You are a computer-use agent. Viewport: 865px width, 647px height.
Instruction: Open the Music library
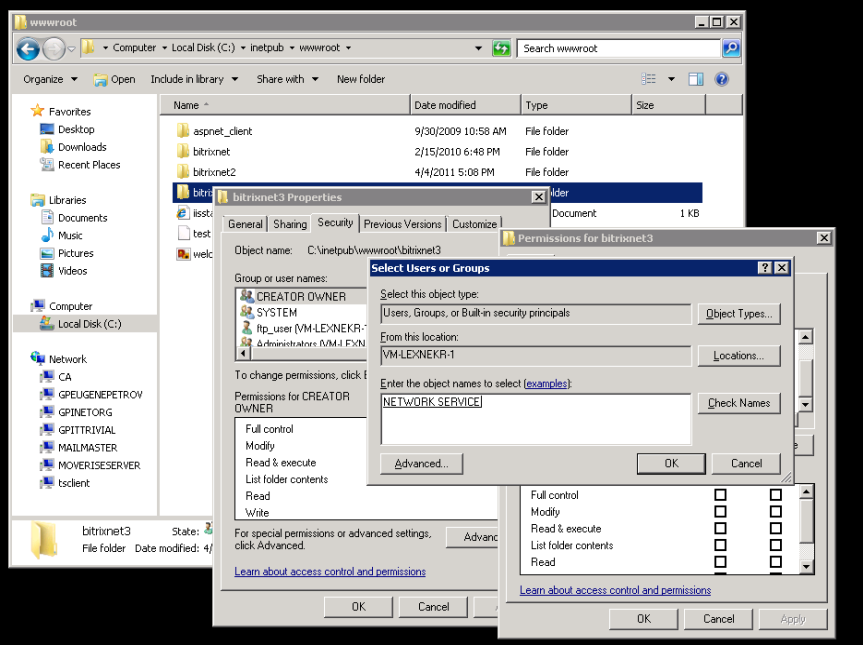tap(70, 236)
